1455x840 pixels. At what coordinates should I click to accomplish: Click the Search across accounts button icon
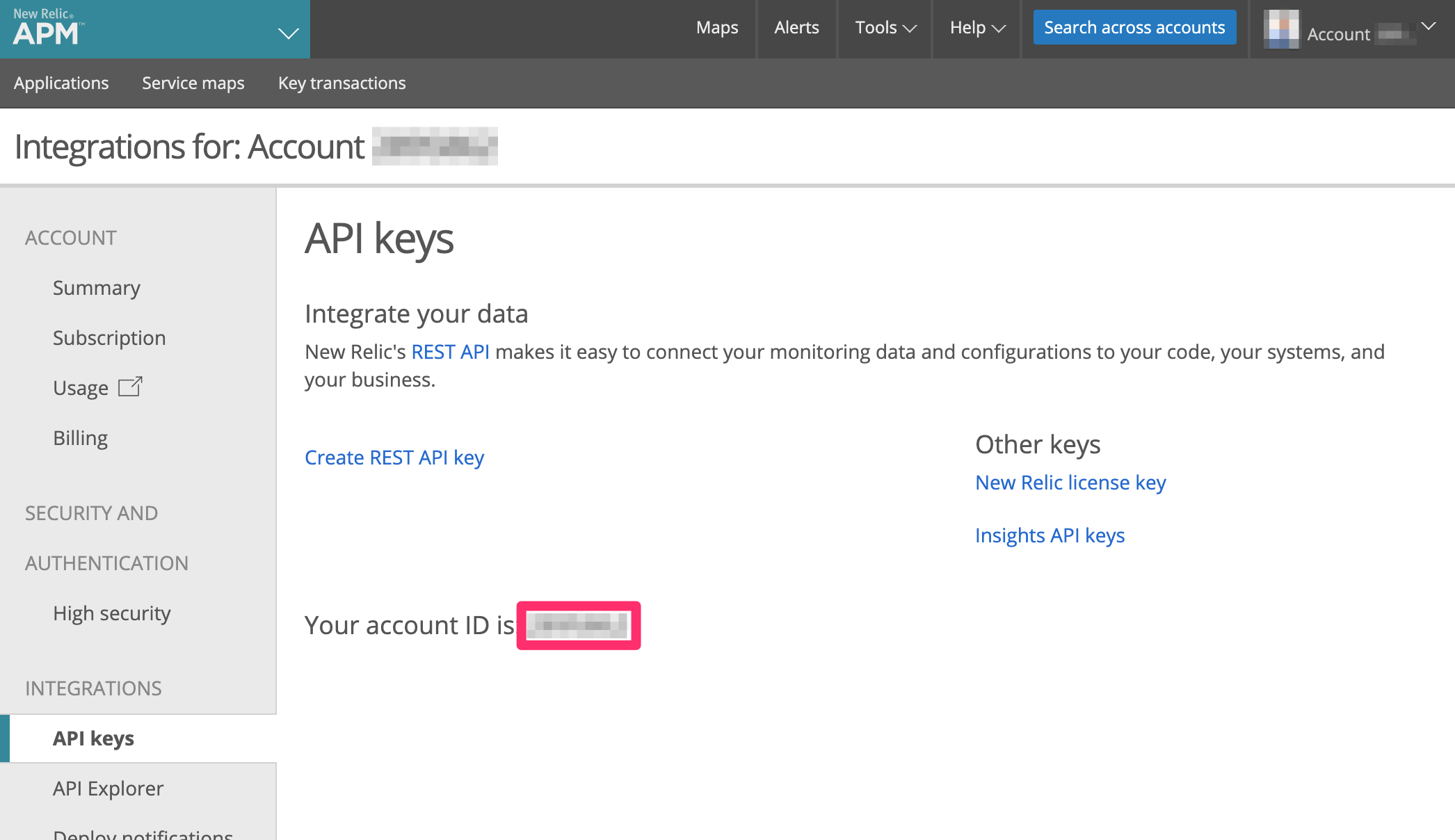point(1134,27)
